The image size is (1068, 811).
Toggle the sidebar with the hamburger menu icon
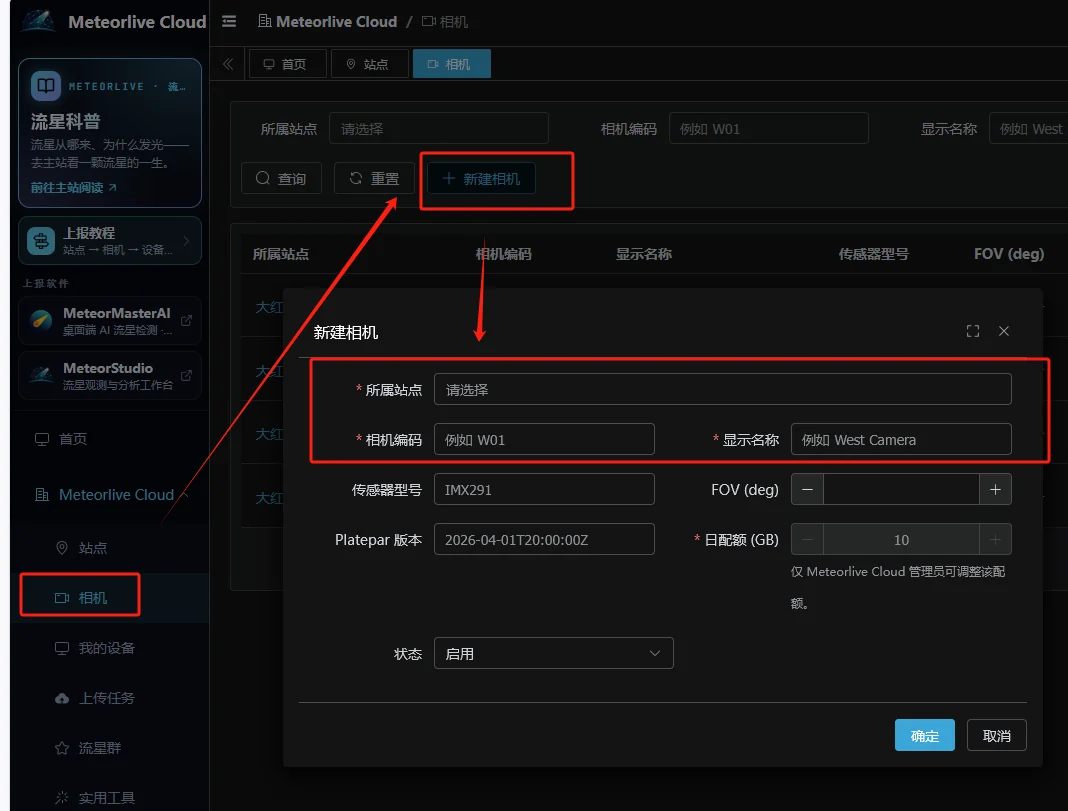[230, 22]
